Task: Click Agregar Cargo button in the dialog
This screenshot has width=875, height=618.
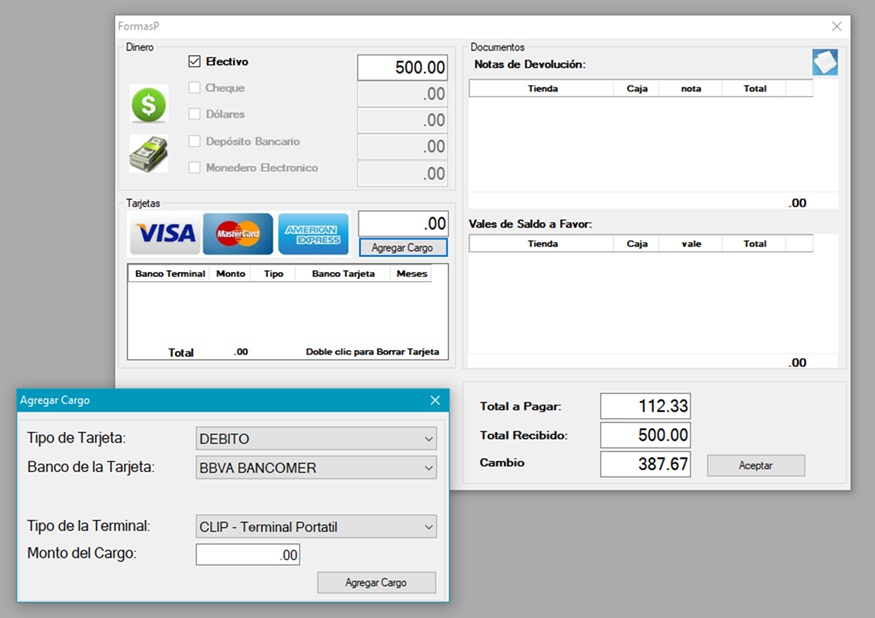Action: (x=376, y=582)
